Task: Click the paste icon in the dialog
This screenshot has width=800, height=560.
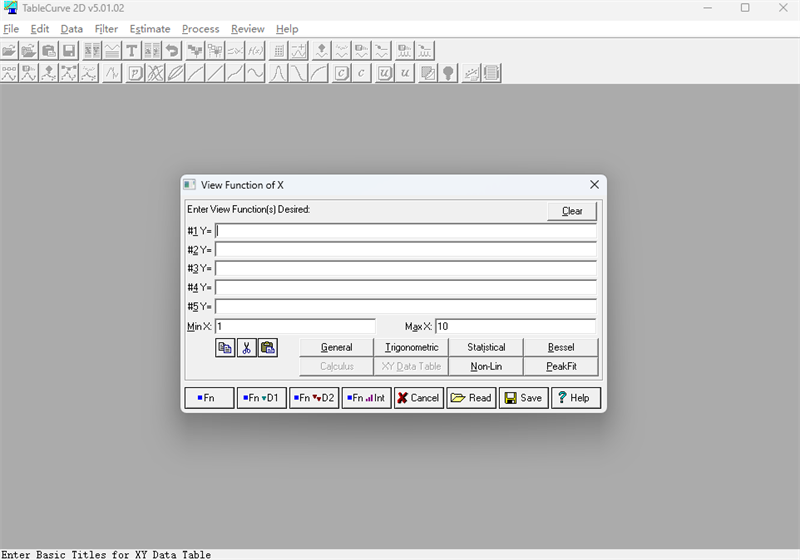Action: tap(268, 348)
